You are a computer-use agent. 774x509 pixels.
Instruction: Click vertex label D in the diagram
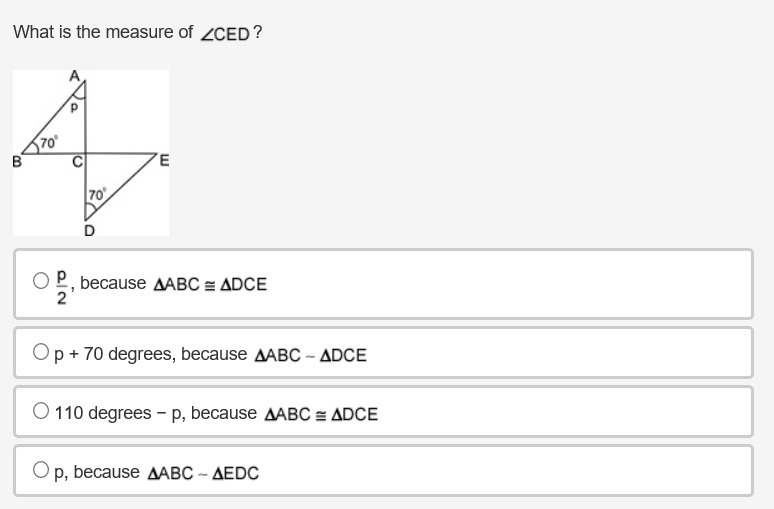coord(89,230)
